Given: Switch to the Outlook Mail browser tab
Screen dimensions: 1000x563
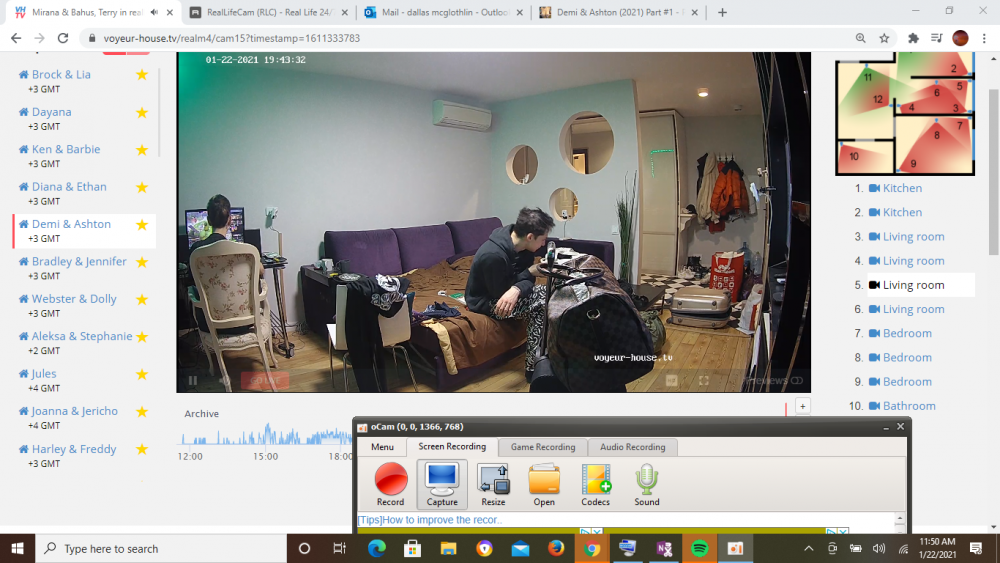Looking at the screenshot, I should coord(439,13).
